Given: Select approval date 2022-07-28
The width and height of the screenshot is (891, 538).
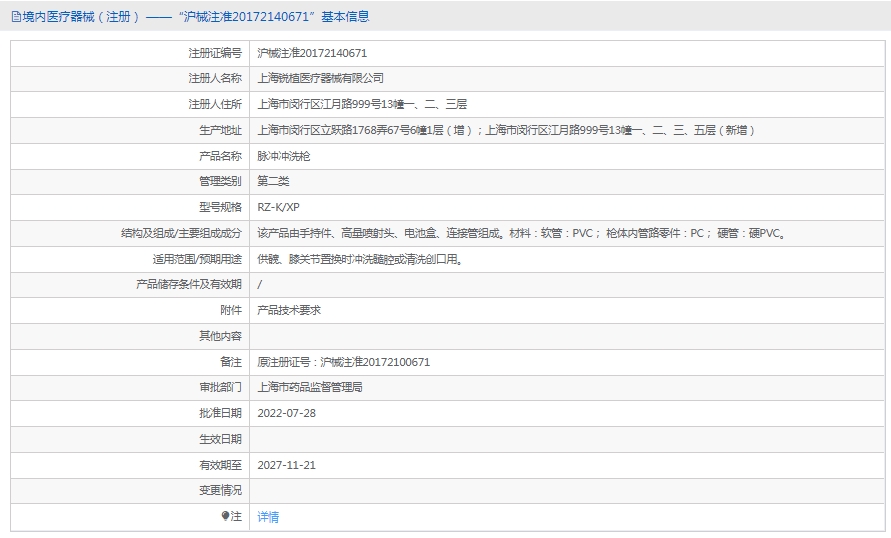Looking at the screenshot, I should pos(286,413).
